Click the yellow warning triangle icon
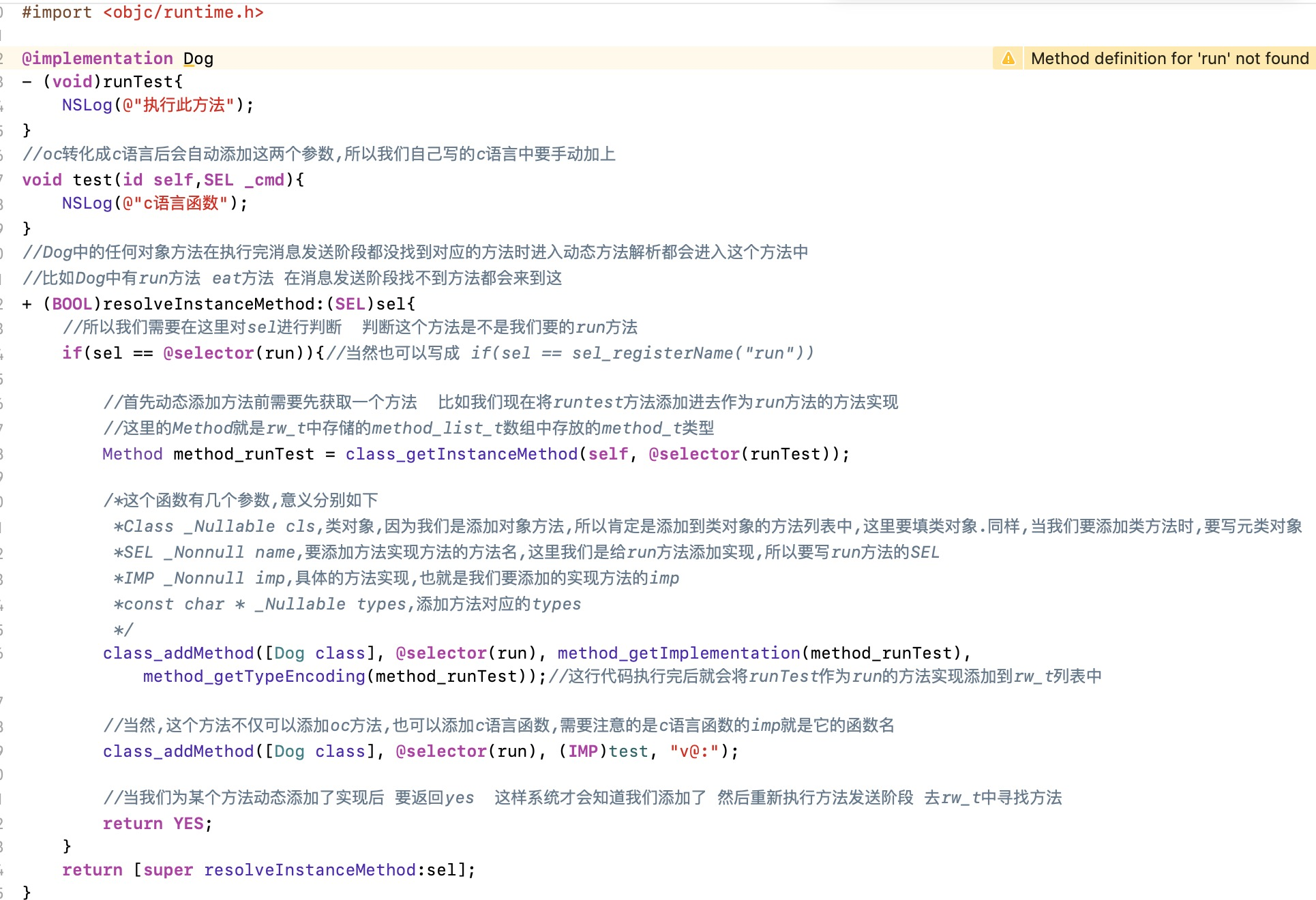Image resolution: width=1316 pixels, height=900 pixels. pyautogui.click(x=1008, y=59)
